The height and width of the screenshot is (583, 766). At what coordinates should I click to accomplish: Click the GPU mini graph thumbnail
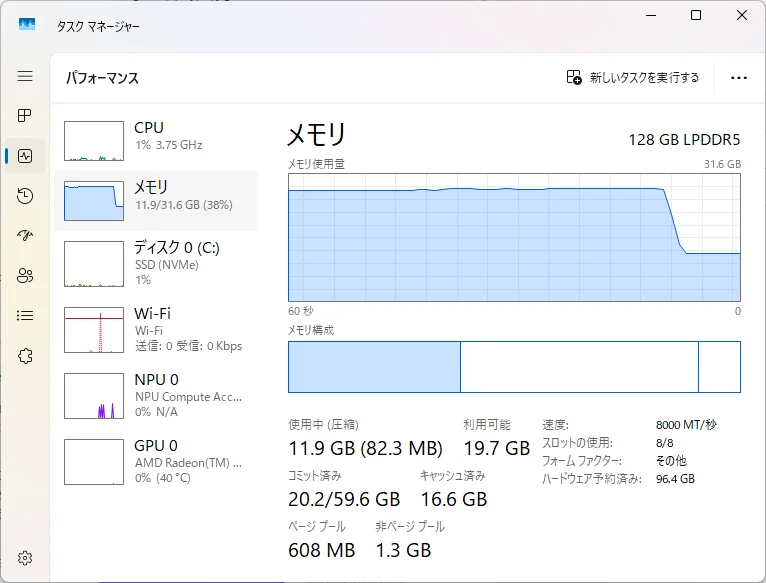point(94,462)
